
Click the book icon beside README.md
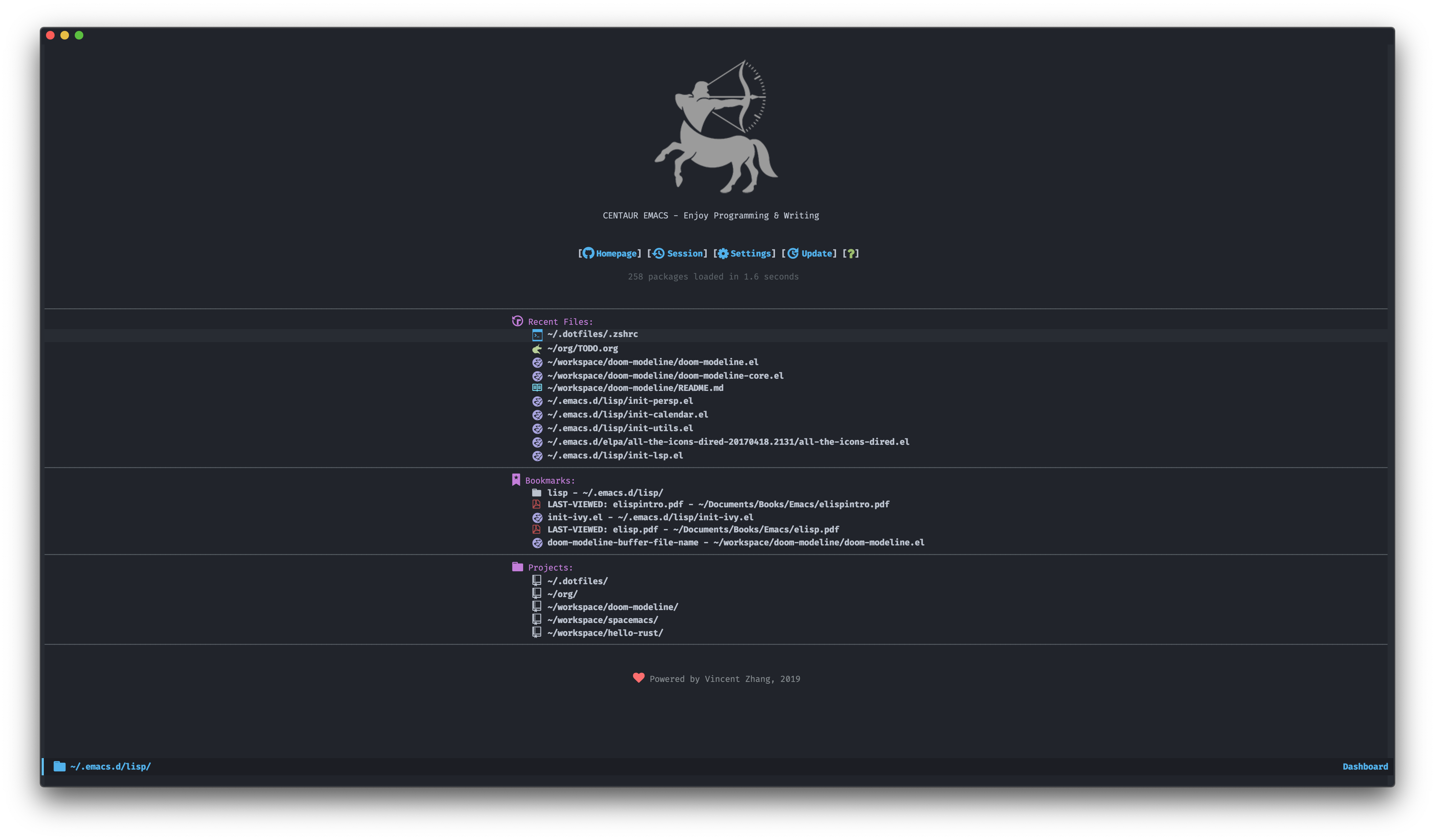click(537, 388)
